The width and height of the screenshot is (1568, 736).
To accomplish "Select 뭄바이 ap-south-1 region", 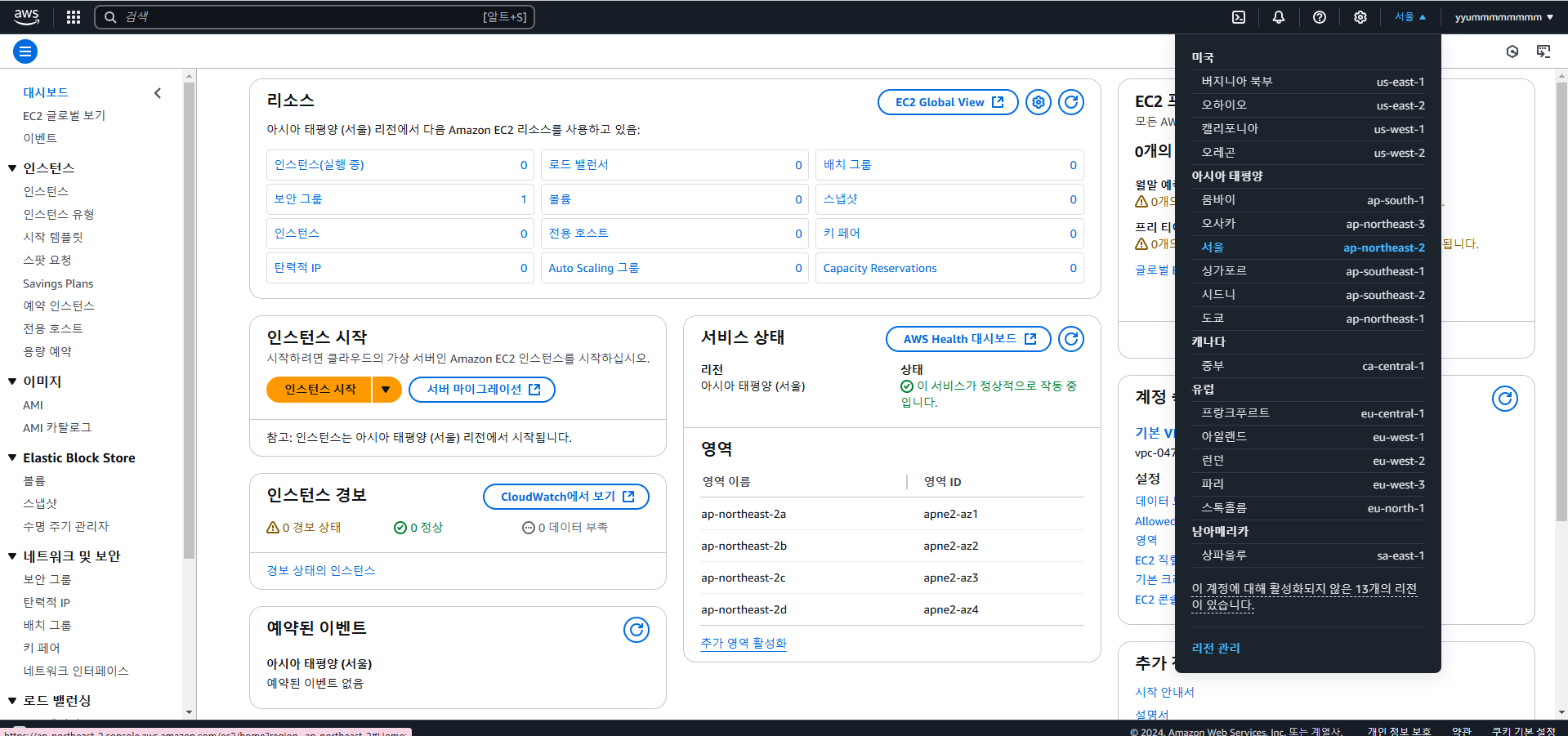I will pyautogui.click(x=1308, y=200).
